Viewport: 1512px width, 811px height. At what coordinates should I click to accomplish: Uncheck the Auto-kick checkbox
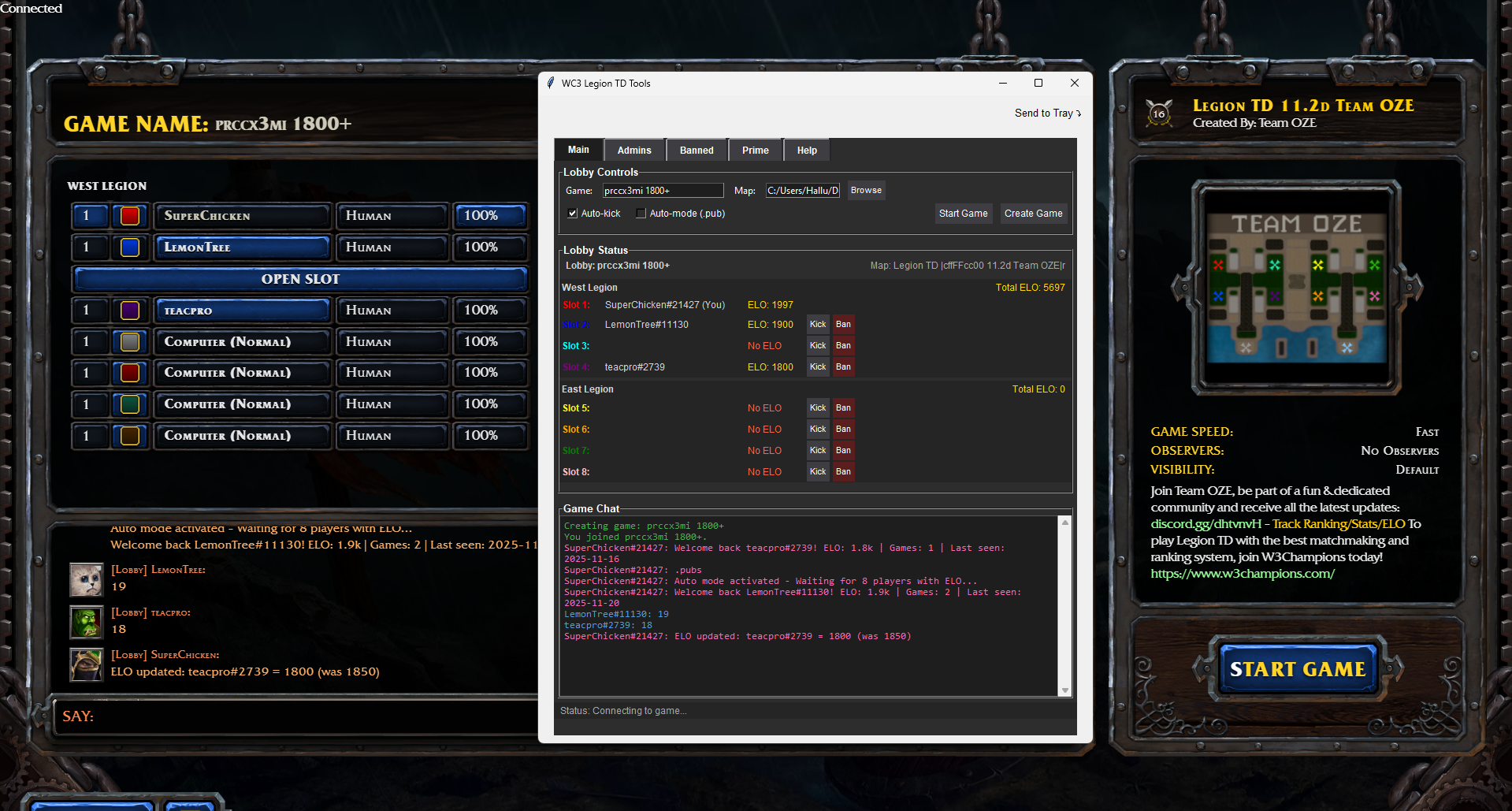point(572,213)
